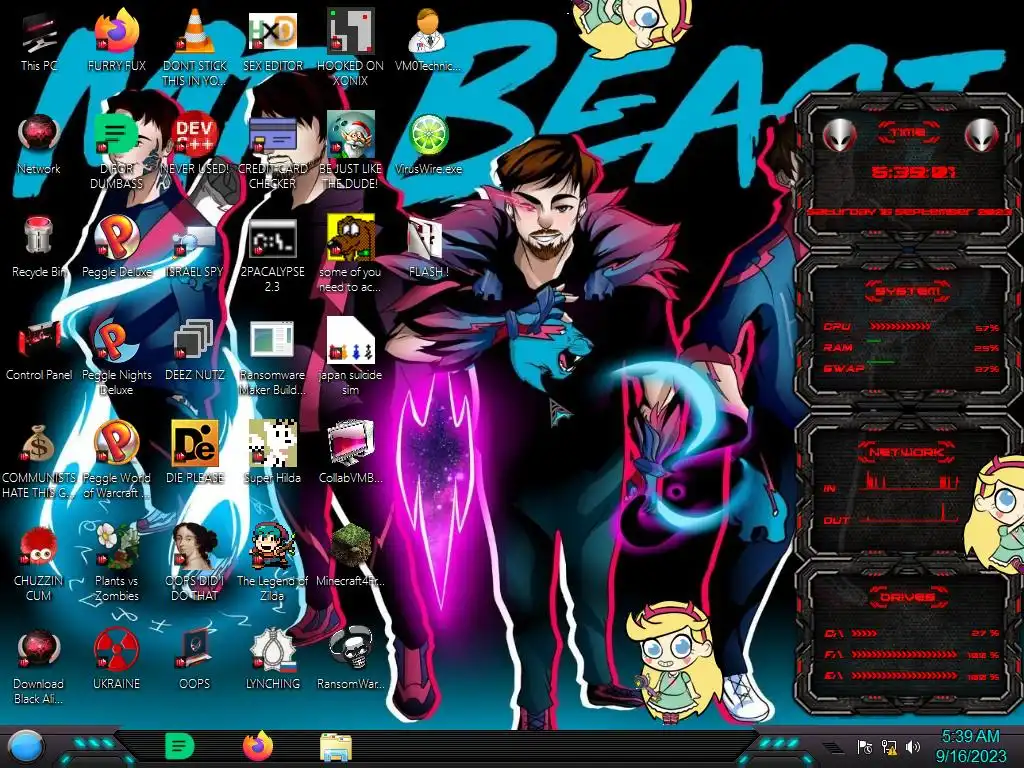Click the NETWORK gadget header
The height and width of the screenshot is (768, 1024).
(906, 452)
